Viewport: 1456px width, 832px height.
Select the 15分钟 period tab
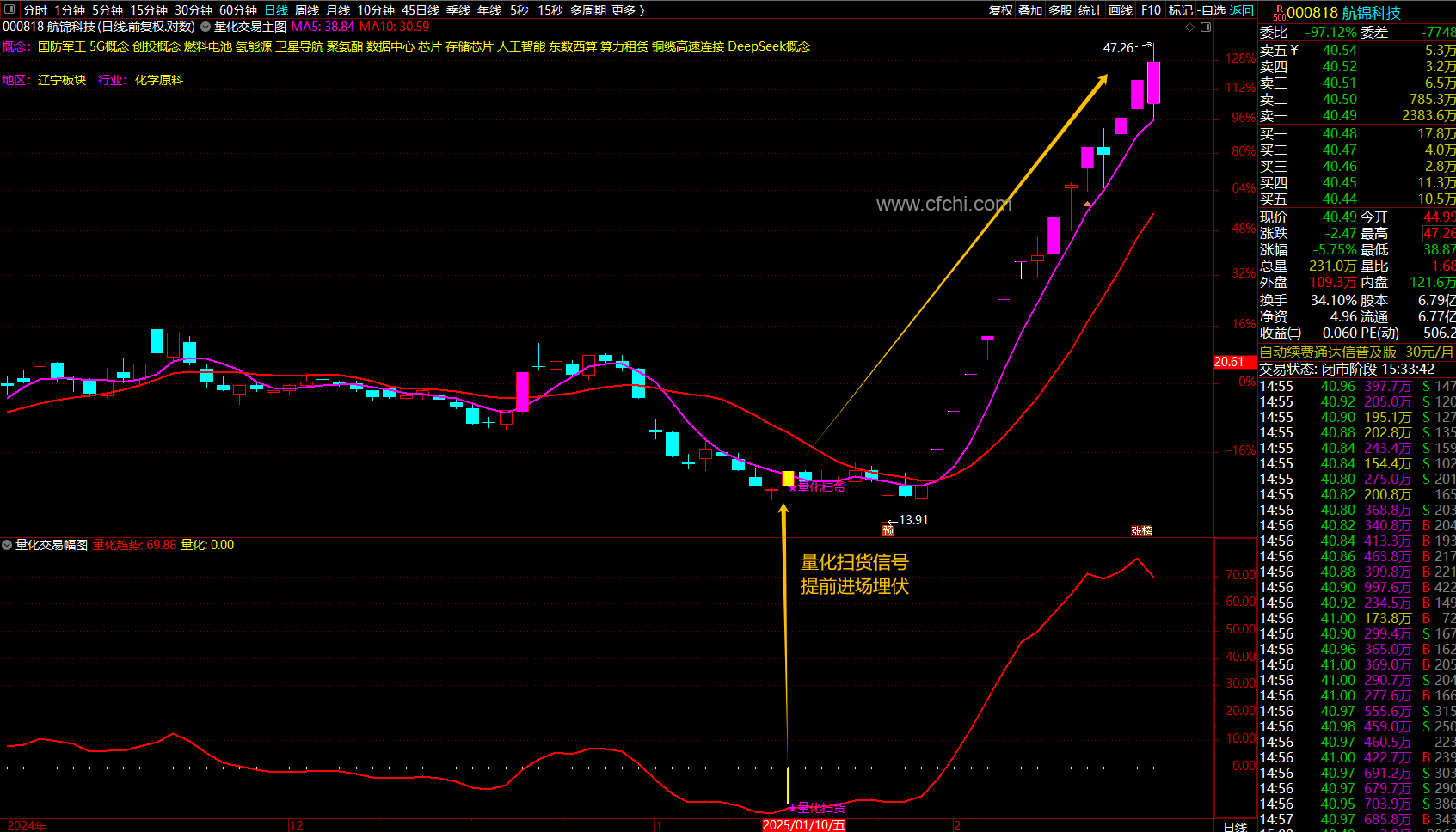coord(149,10)
